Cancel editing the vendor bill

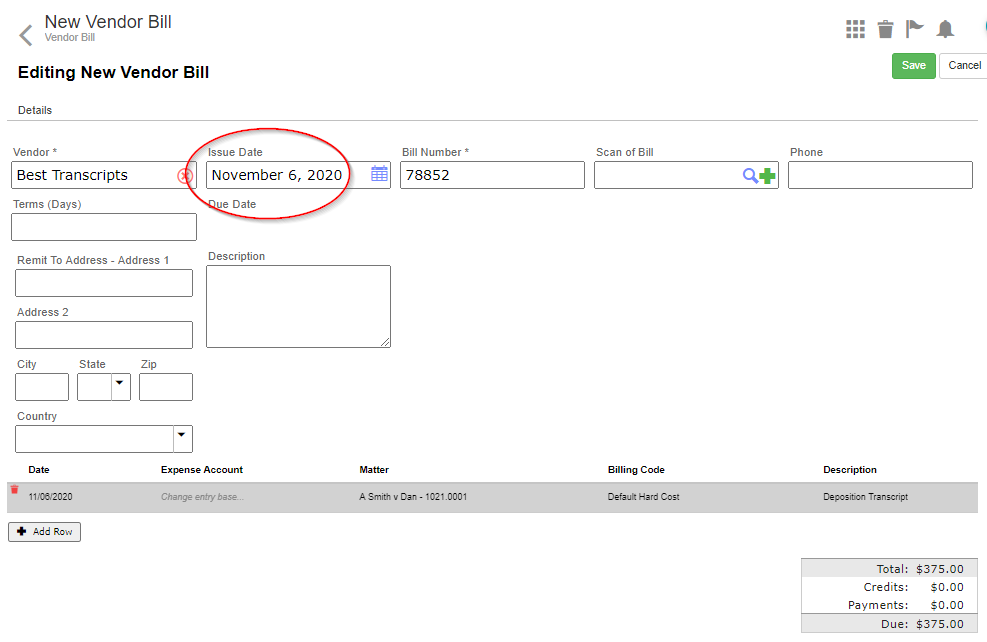coord(964,65)
